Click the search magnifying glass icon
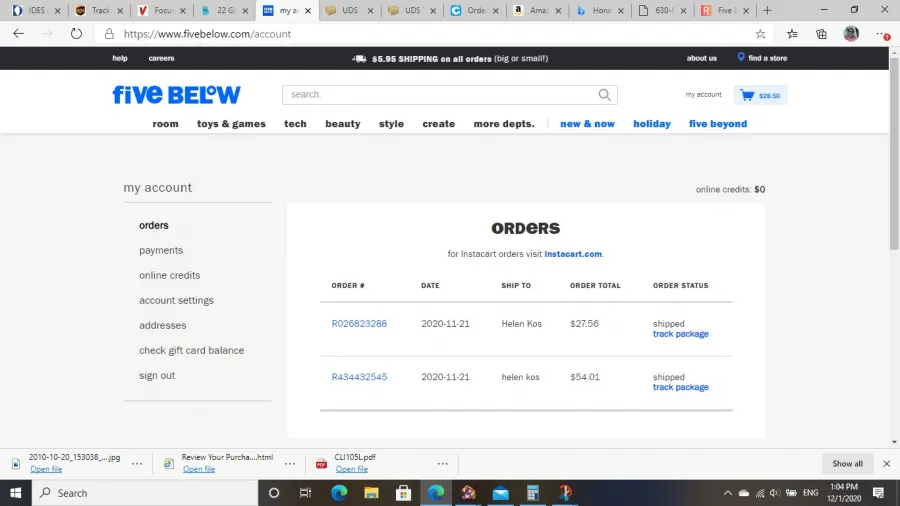Screen dimensions: 900x506 pyautogui.click(x=604, y=95)
